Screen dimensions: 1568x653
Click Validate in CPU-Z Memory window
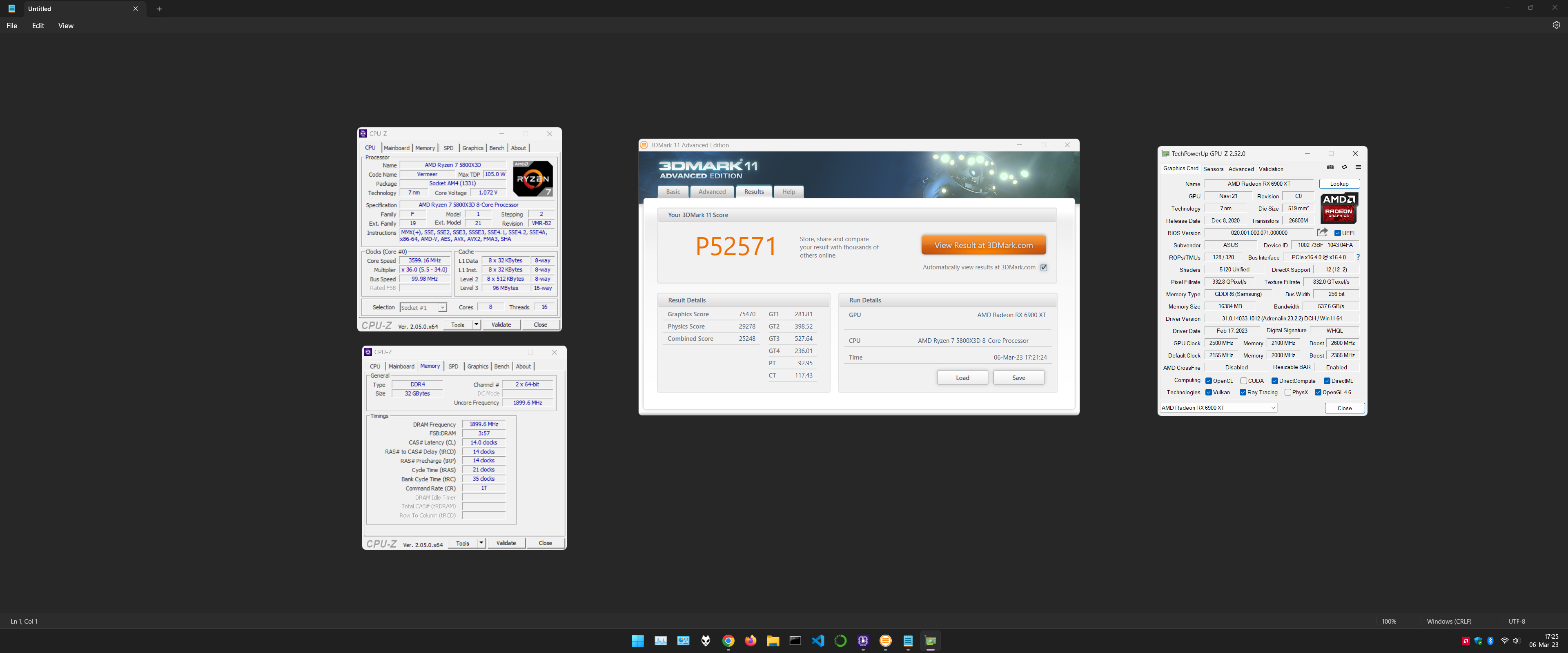(x=506, y=543)
